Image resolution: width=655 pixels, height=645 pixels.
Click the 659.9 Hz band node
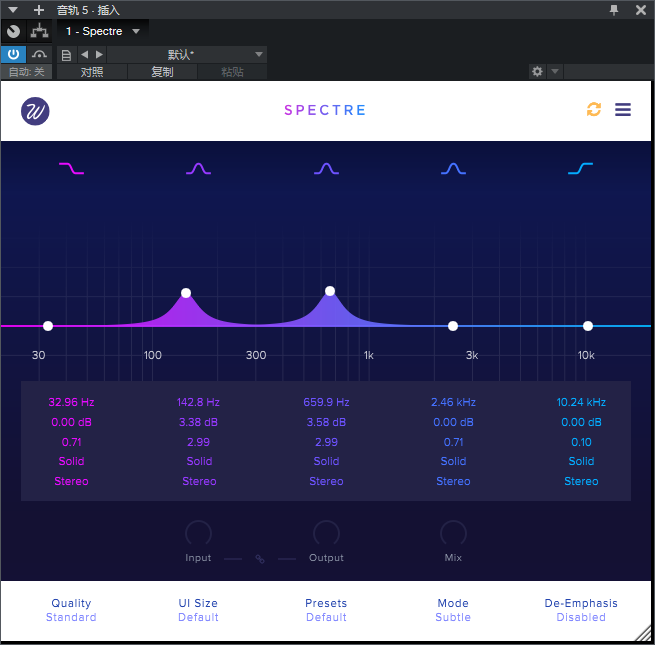pyautogui.click(x=330, y=291)
